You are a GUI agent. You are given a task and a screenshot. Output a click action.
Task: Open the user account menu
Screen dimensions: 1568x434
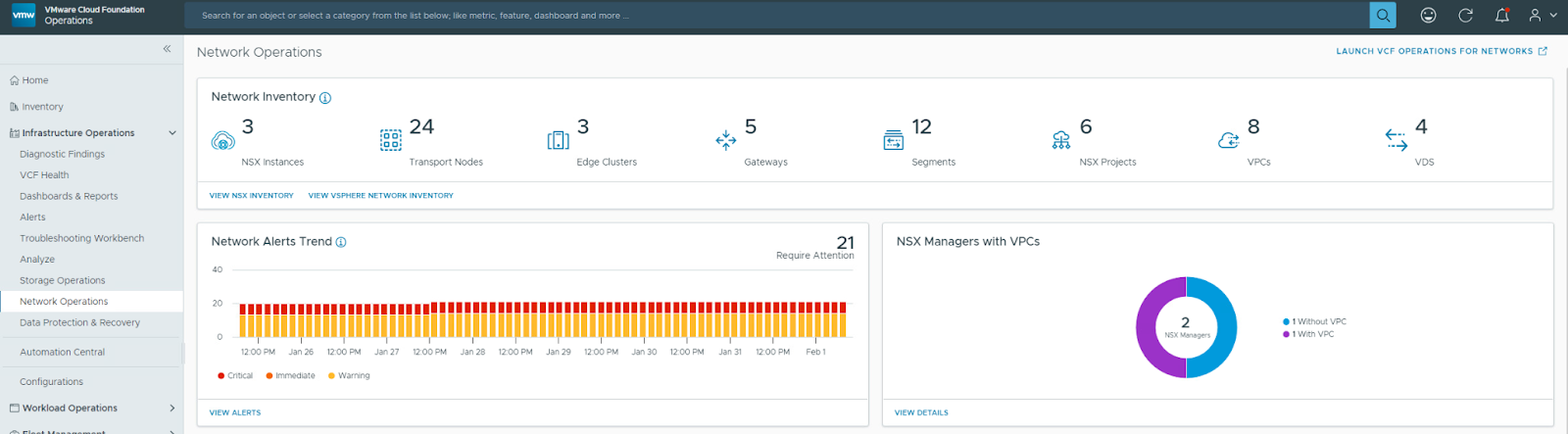(x=1543, y=15)
